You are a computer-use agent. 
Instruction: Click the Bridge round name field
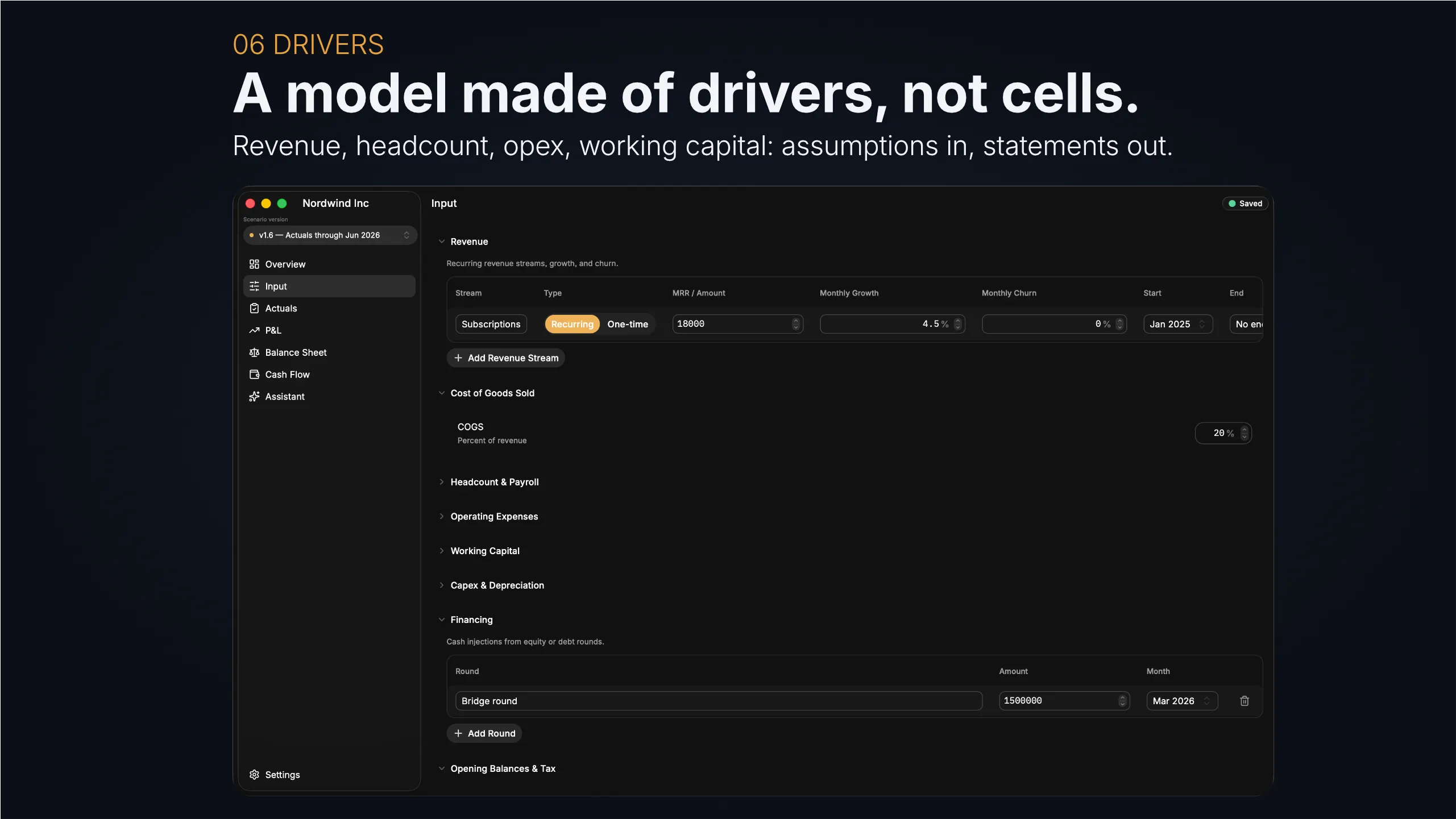pos(719,701)
